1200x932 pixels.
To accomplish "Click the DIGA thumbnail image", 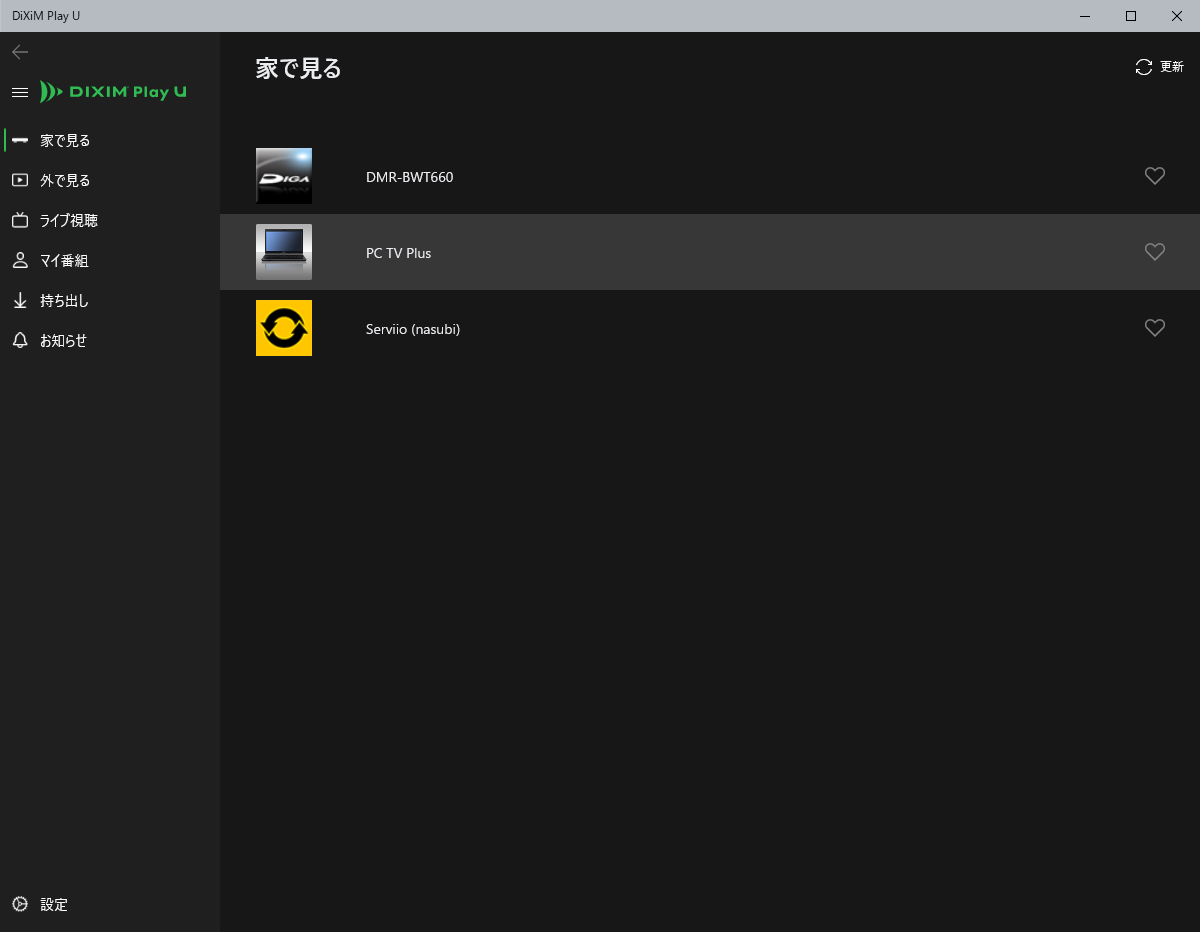I will pyautogui.click(x=284, y=176).
